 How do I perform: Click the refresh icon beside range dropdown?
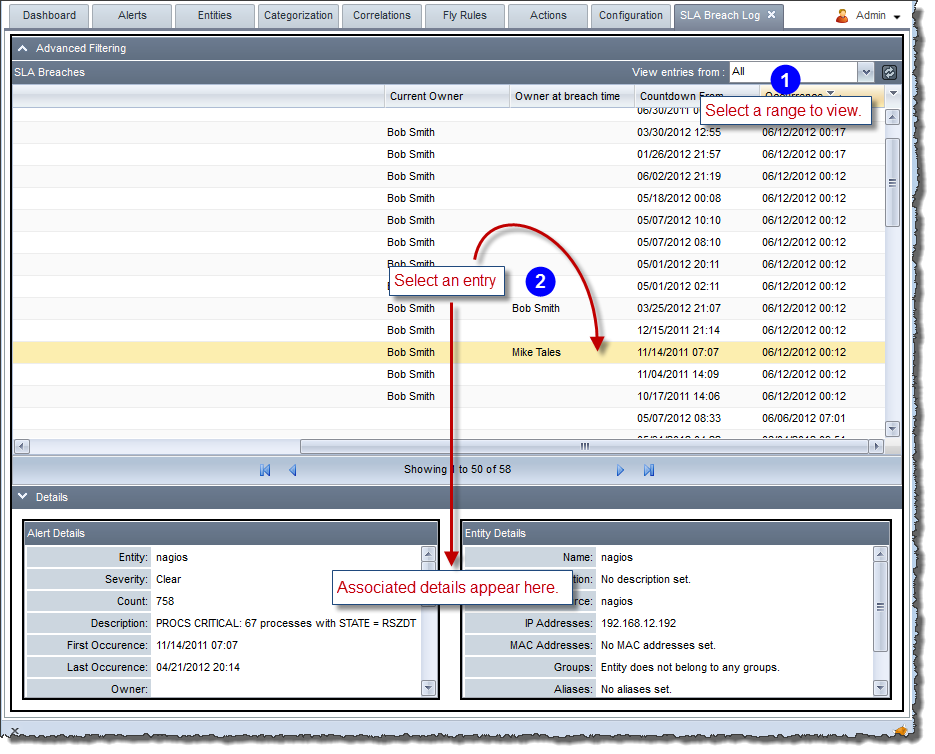889,72
